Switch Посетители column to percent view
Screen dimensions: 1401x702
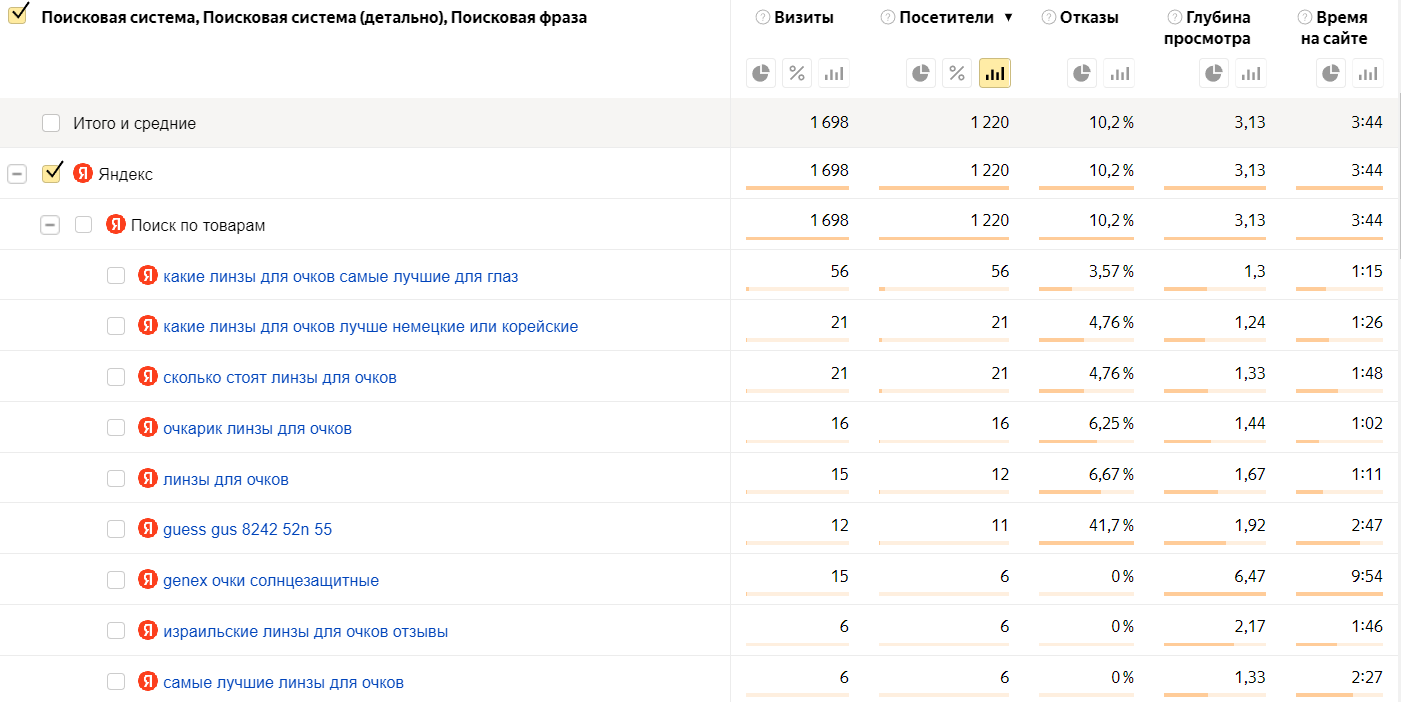pyautogui.click(x=957, y=73)
